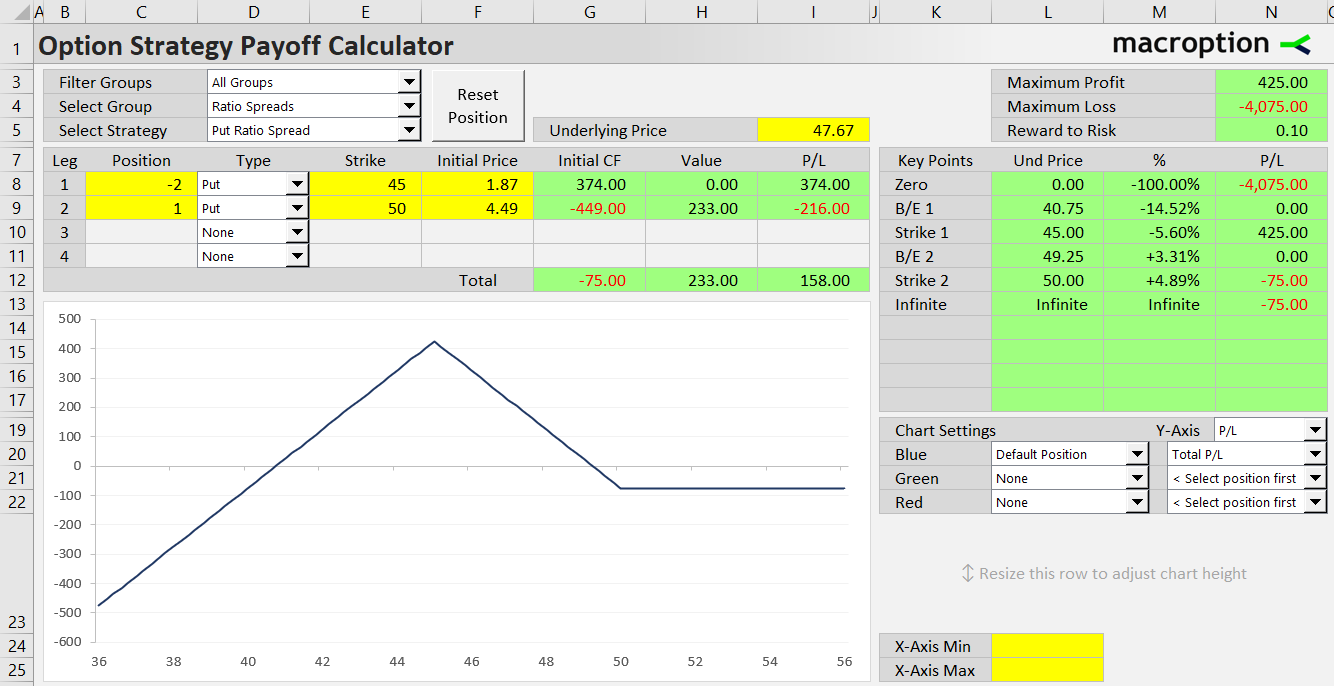
Task: Click the macroption logo icon
Action: coord(1295,44)
